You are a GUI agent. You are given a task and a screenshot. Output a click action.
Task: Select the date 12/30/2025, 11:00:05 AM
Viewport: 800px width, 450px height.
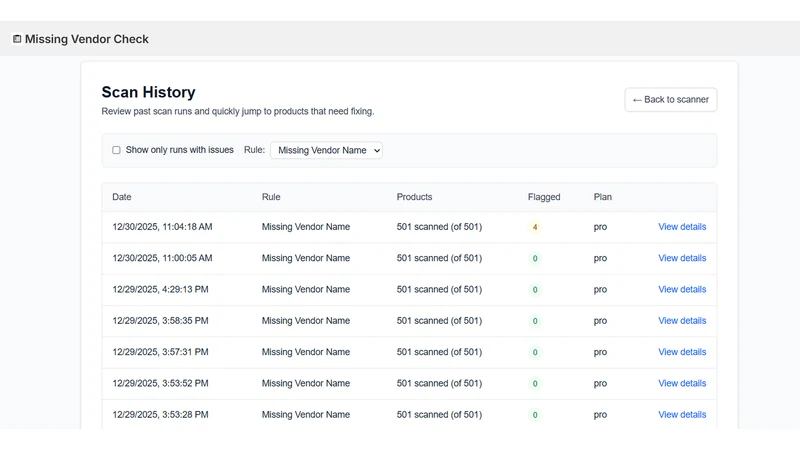click(162, 258)
